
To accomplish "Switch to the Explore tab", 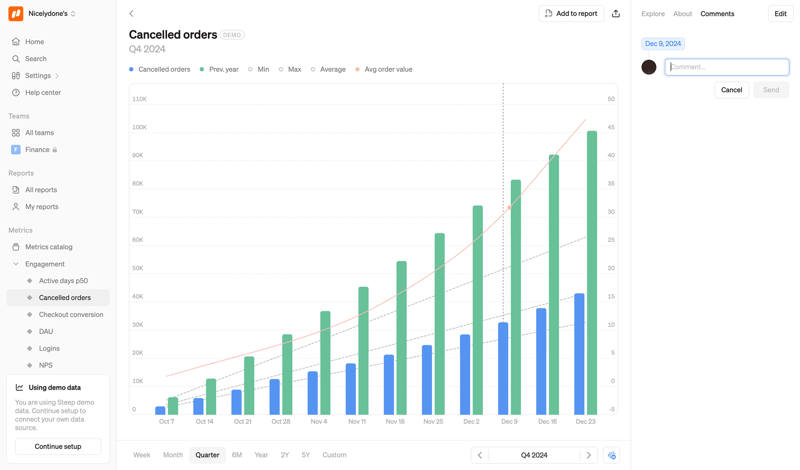I will click(x=653, y=14).
